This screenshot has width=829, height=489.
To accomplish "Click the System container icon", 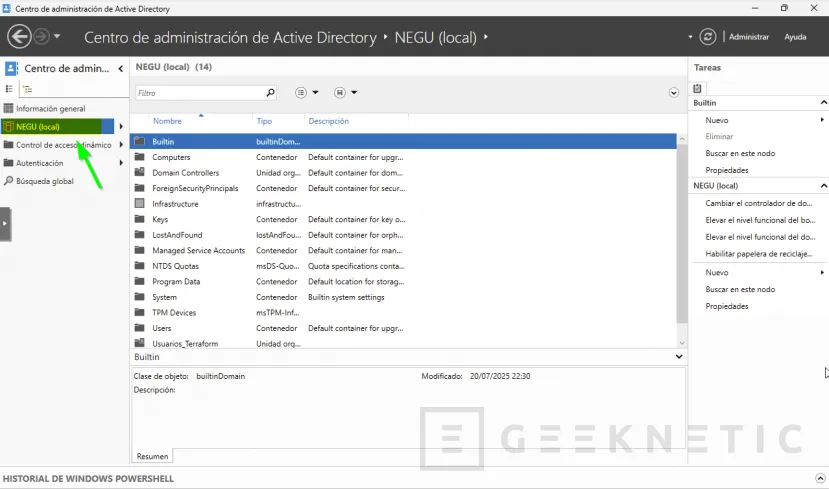I will [x=140, y=297].
